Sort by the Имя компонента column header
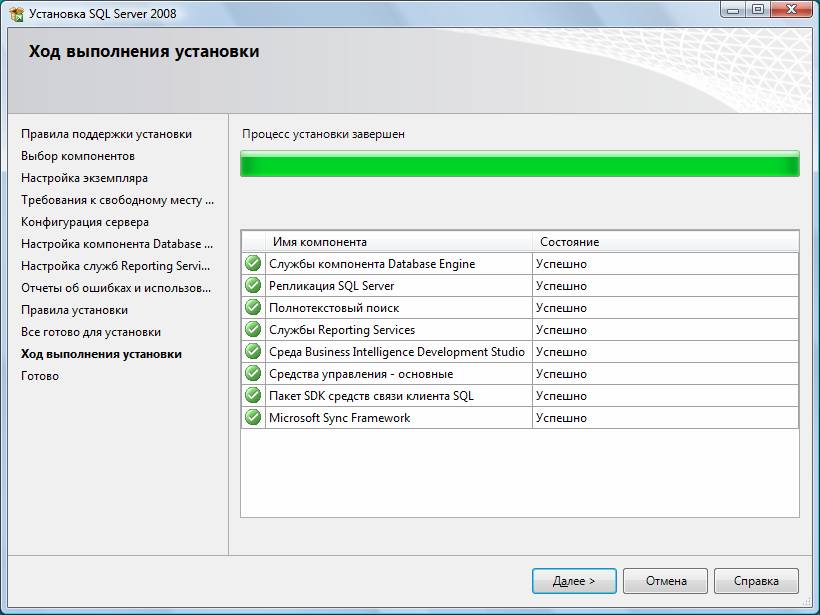Image resolution: width=820 pixels, height=615 pixels. [x=399, y=242]
